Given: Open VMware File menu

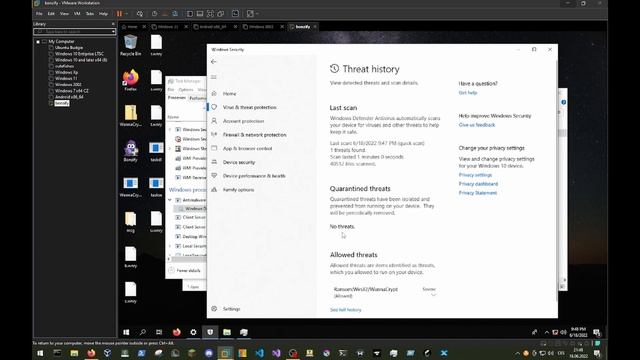Looking at the screenshot, I should [x=39, y=14].
